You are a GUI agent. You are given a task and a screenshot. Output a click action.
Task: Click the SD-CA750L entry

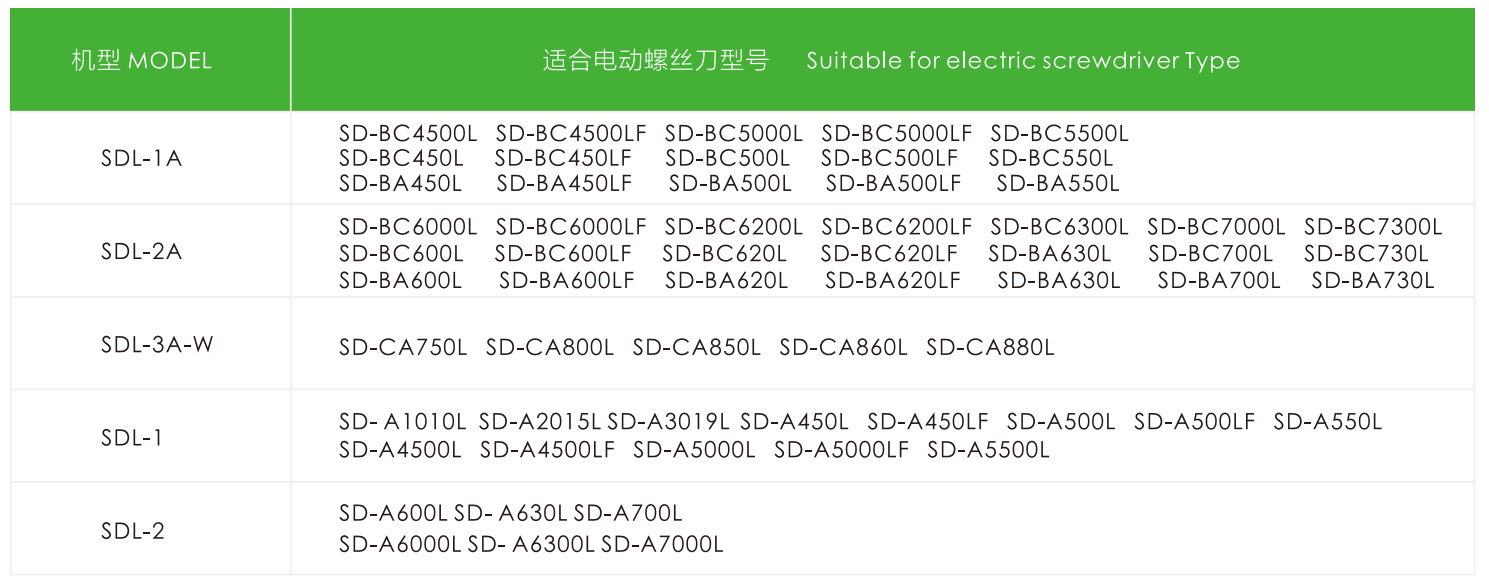[403, 348]
